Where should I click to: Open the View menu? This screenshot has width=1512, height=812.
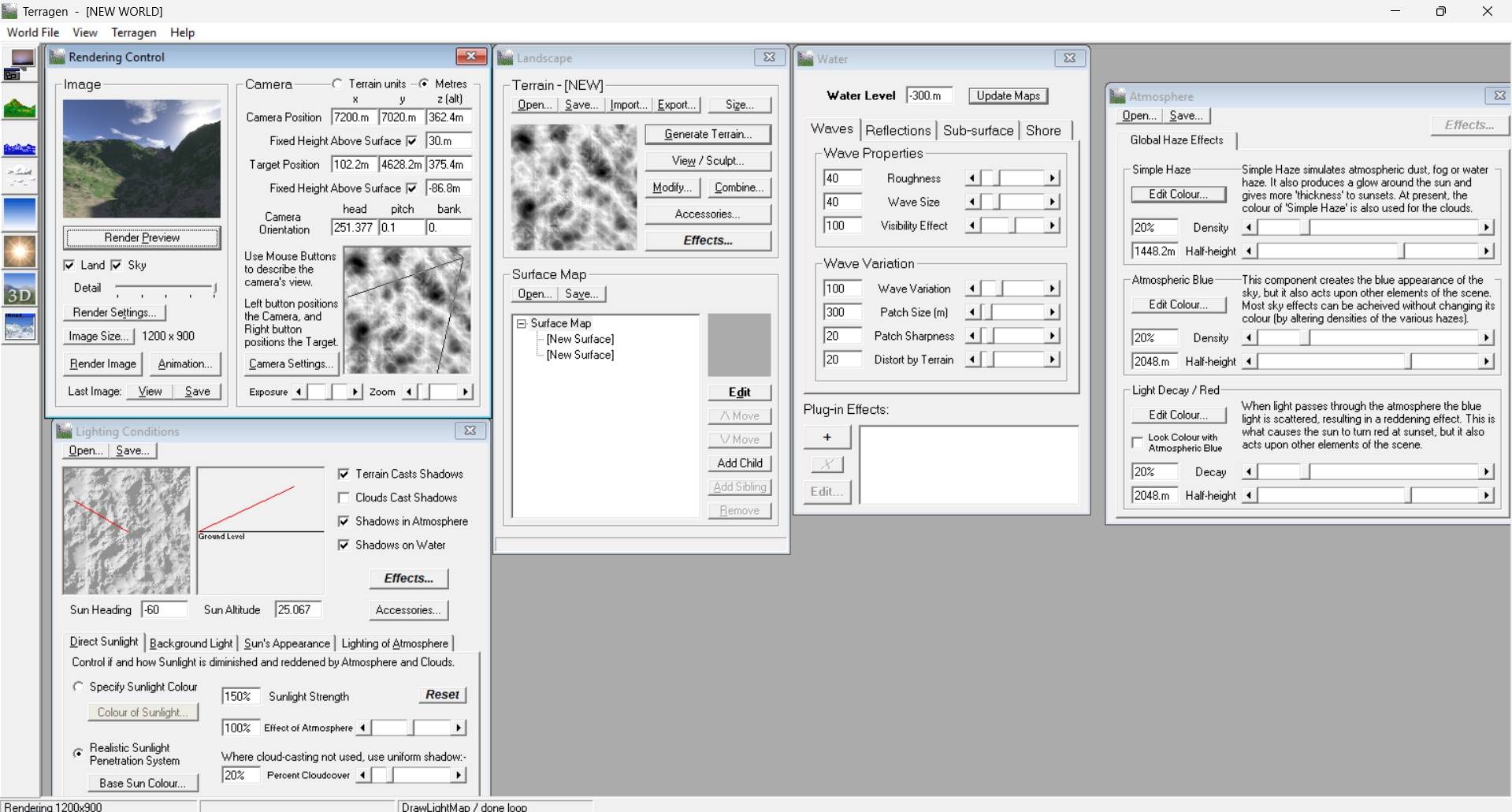coord(85,32)
